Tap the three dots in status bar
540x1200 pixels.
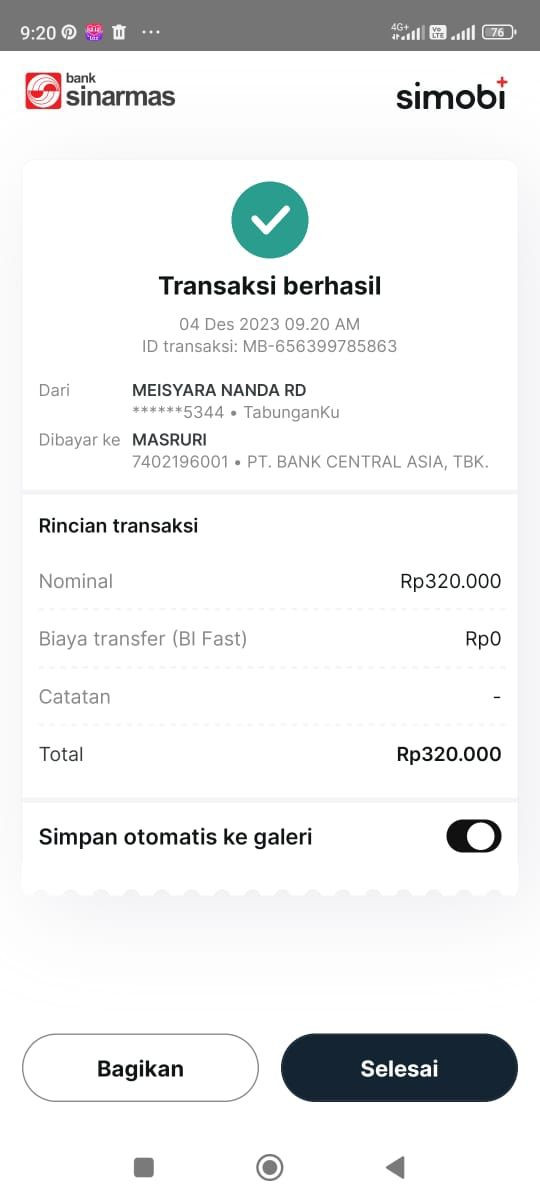[x=151, y=32]
